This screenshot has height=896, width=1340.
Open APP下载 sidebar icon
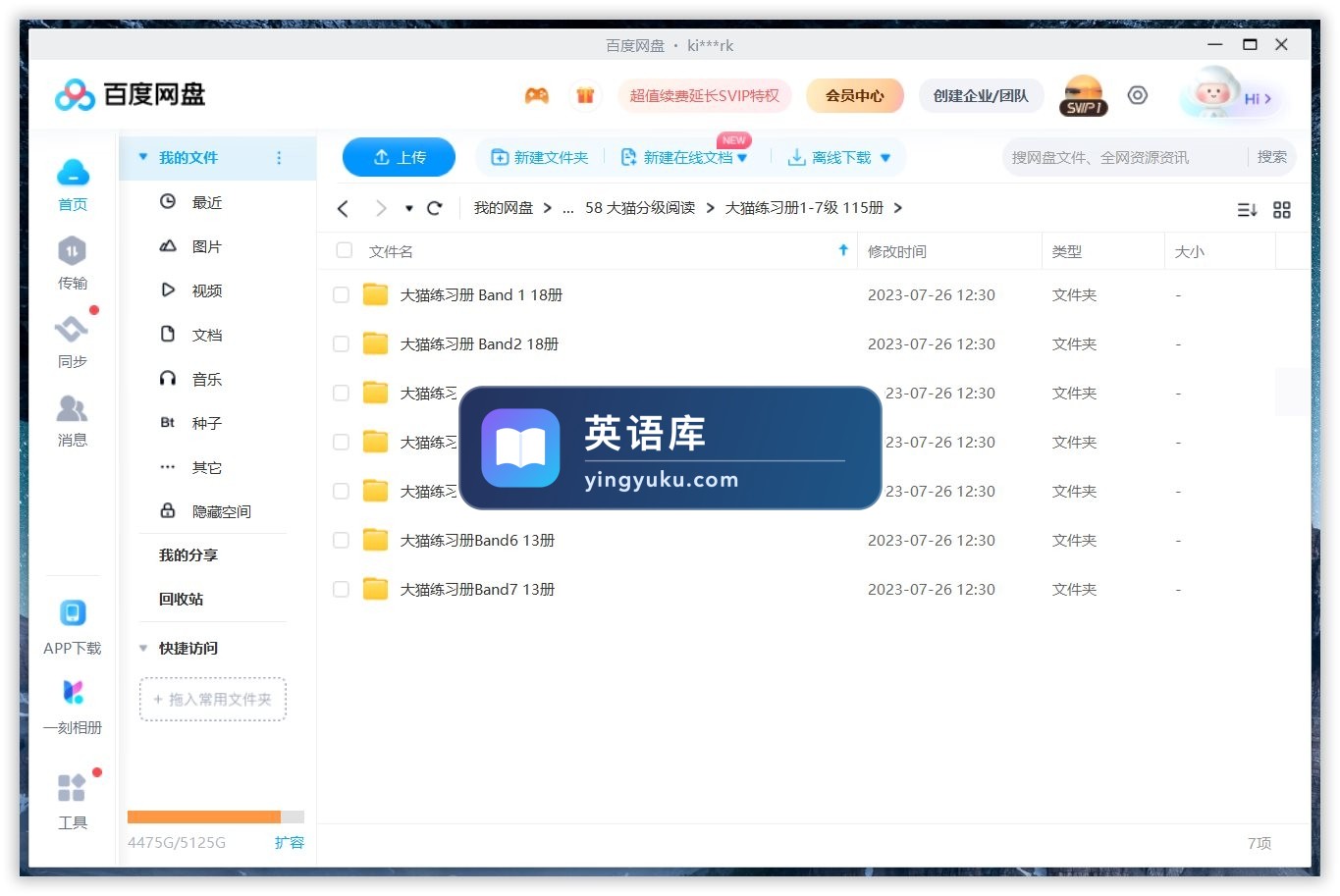click(73, 613)
